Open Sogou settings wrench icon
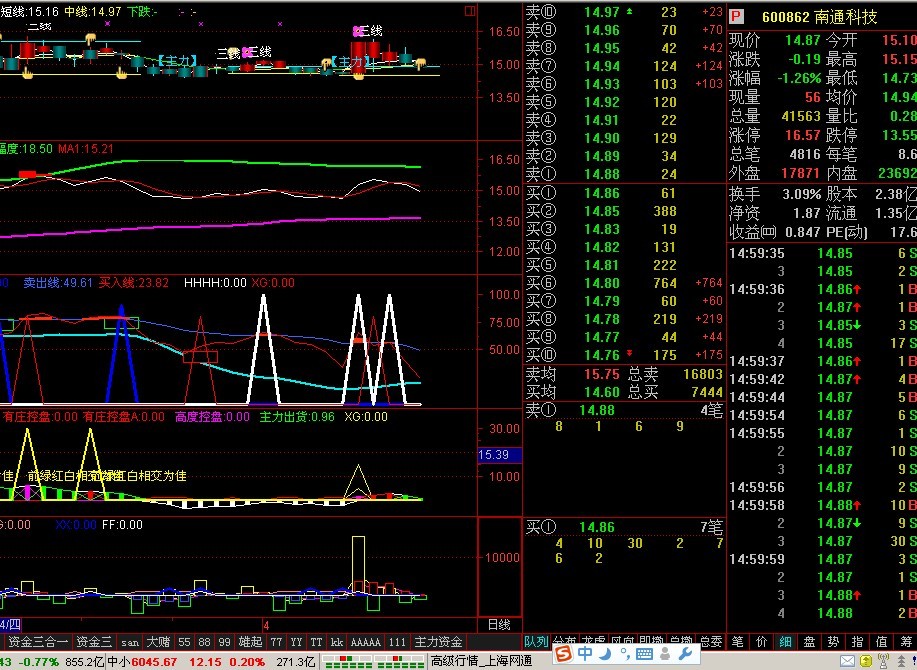Screen dimensions: 917x670 685,653
